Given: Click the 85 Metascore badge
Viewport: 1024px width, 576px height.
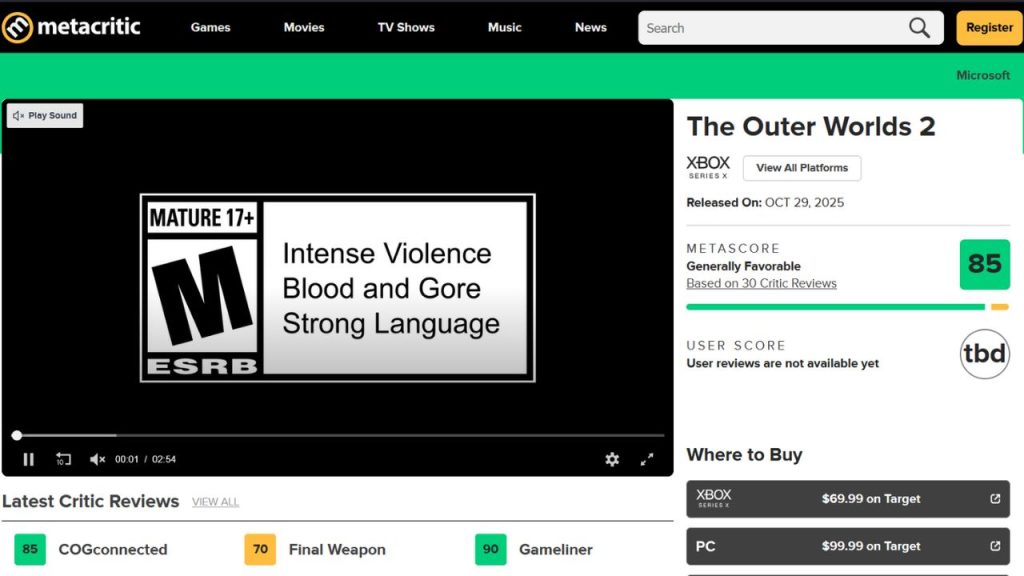Looking at the screenshot, I should [x=984, y=264].
